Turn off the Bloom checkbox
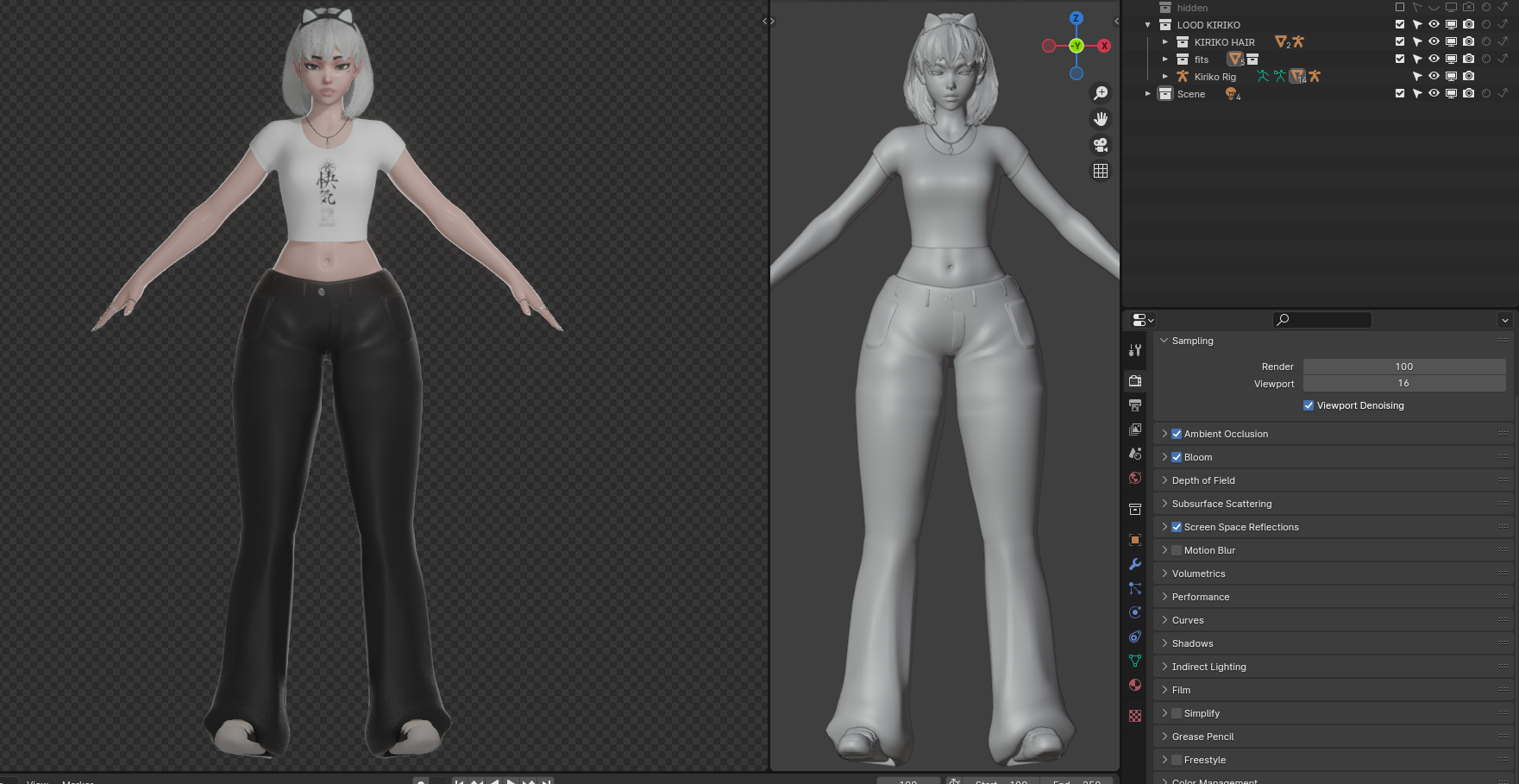This screenshot has width=1519, height=784. pyautogui.click(x=1177, y=457)
